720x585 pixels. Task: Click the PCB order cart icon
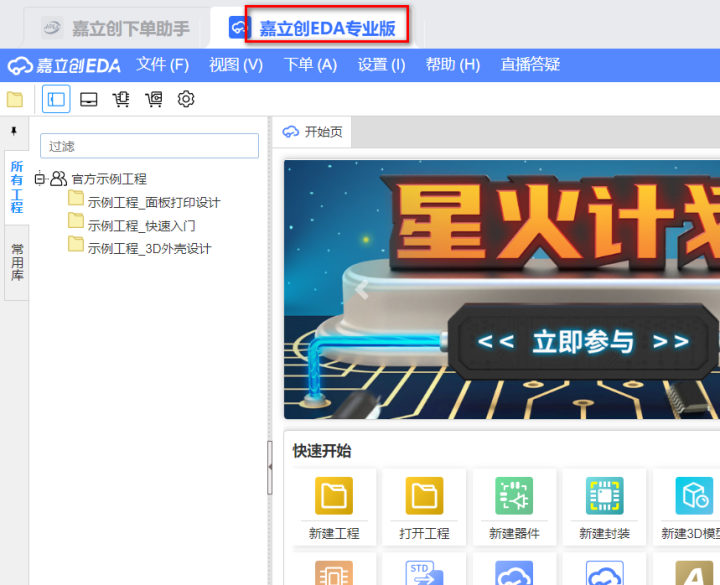[x=154, y=99]
